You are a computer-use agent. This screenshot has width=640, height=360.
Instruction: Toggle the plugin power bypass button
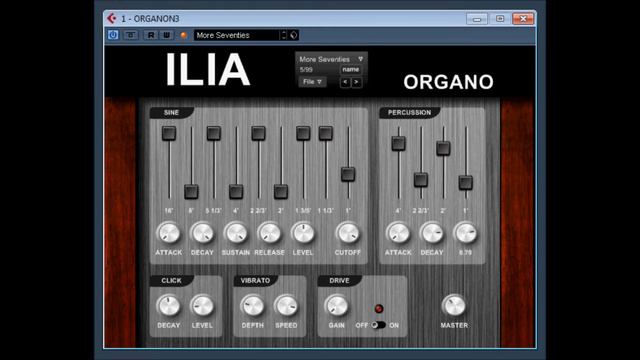(x=113, y=35)
